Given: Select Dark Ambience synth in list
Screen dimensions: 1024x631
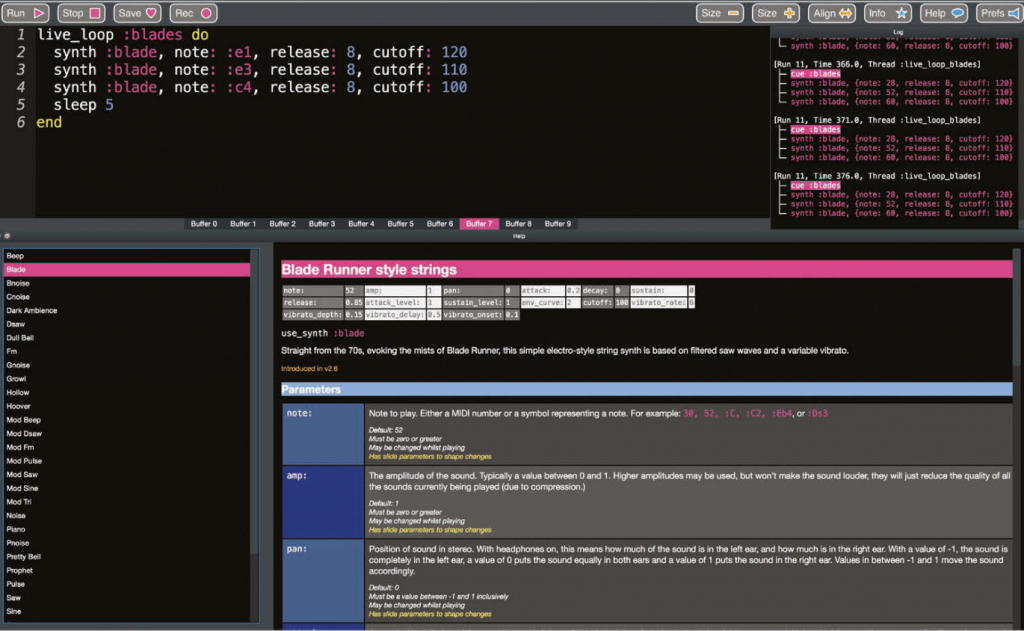Looking at the screenshot, I should (32, 310).
